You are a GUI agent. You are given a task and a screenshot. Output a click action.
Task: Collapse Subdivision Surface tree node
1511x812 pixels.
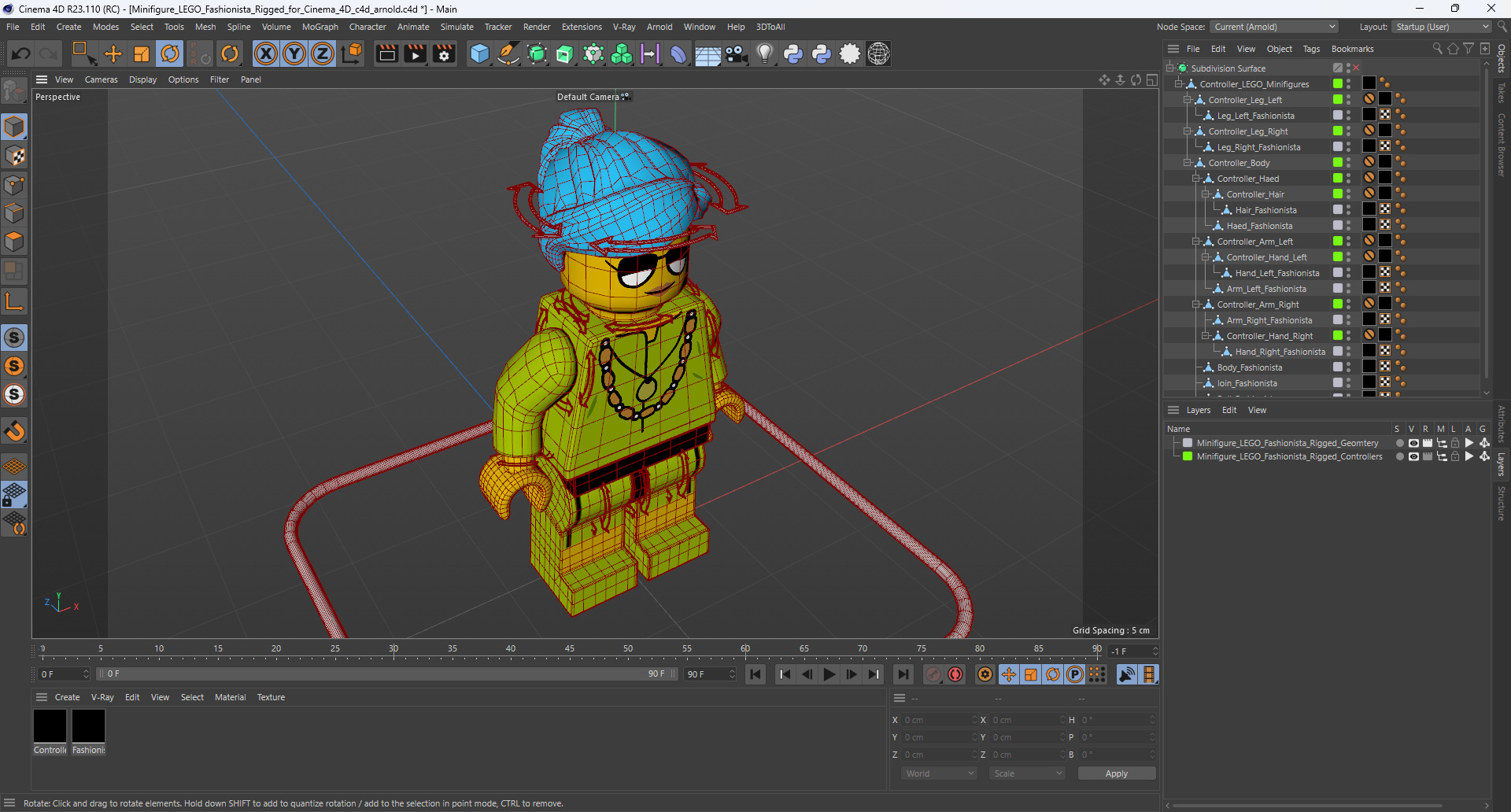[1170, 68]
